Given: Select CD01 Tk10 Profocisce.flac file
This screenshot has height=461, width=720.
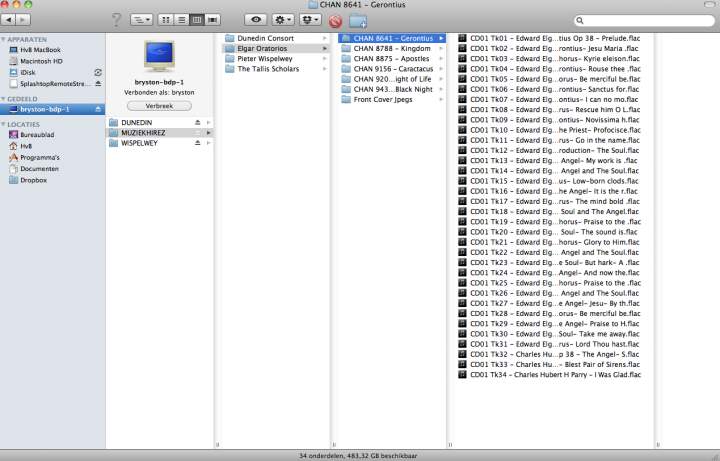Looking at the screenshot, I should pos(554,130).
